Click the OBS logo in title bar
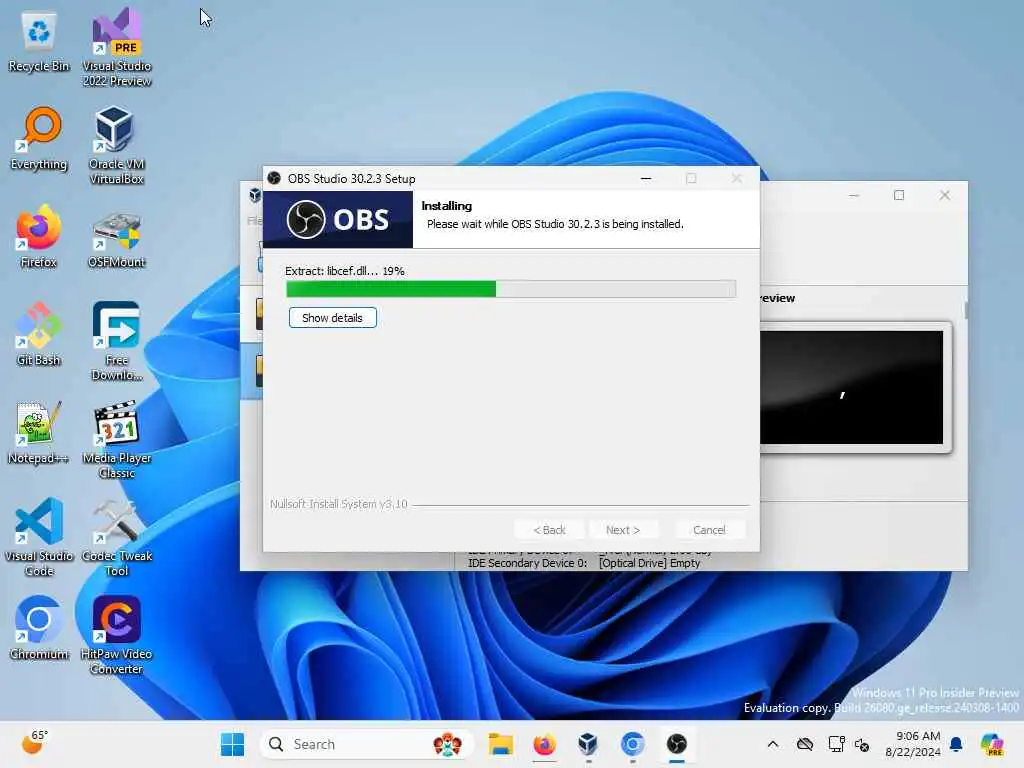This screenshot has height=768, width=1024. pos(274,178)
